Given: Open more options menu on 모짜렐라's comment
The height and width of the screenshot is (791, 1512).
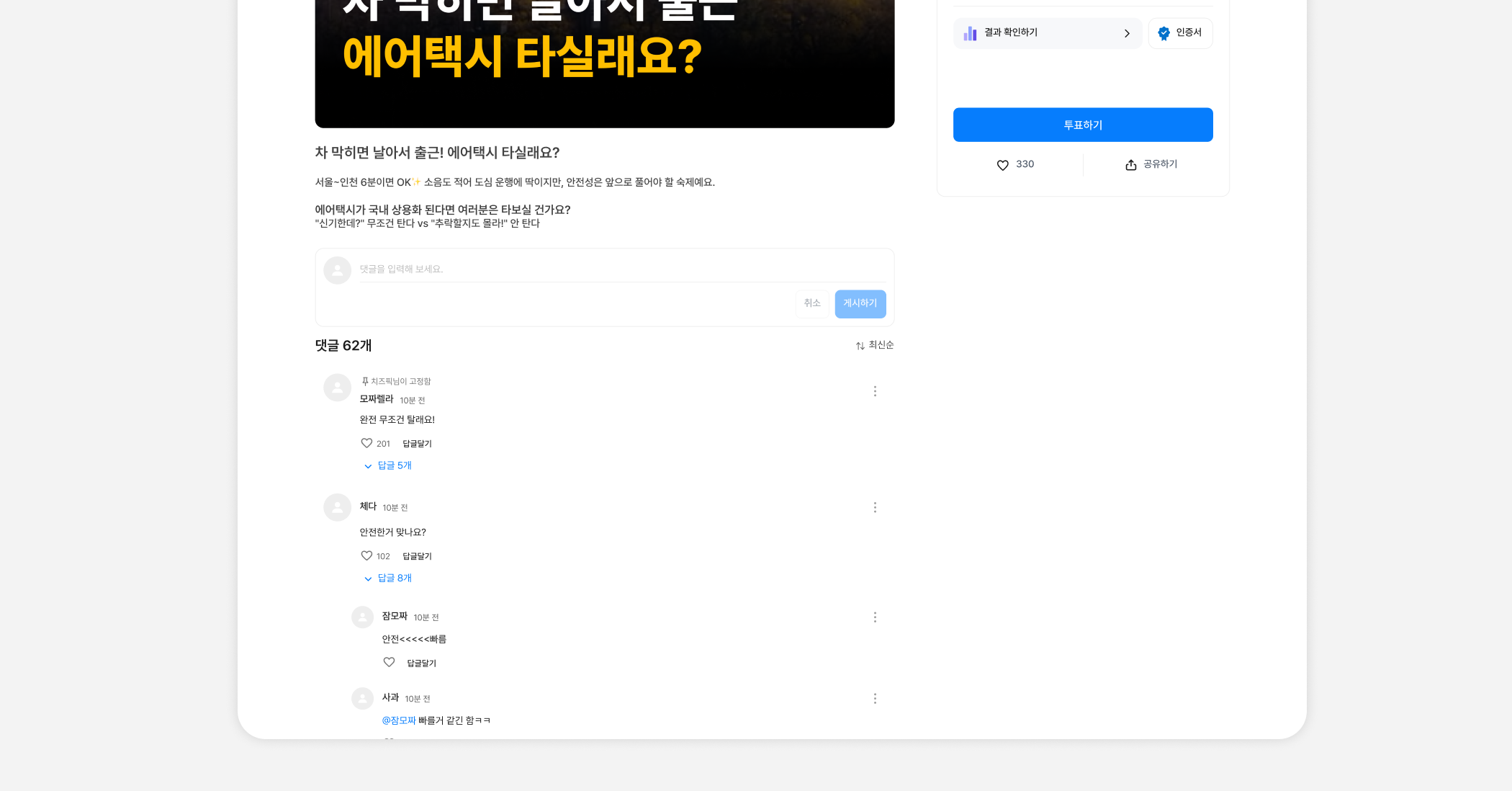Looking at the screenshot, I should coord(875,391).
